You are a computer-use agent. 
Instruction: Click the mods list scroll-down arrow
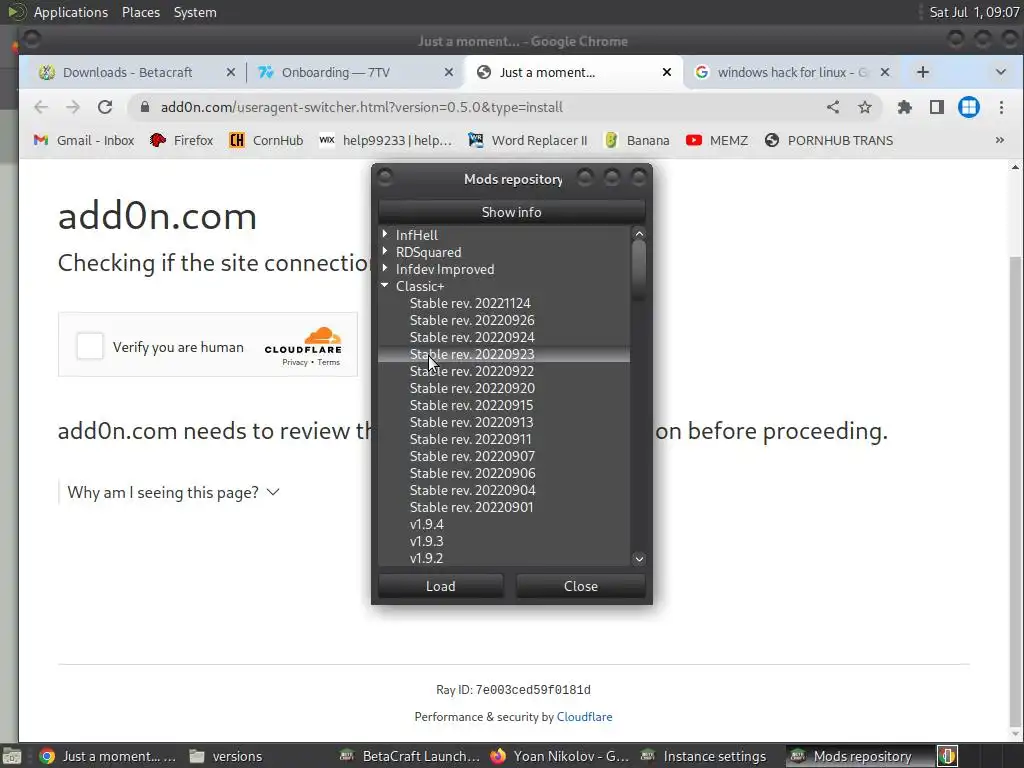639,559
